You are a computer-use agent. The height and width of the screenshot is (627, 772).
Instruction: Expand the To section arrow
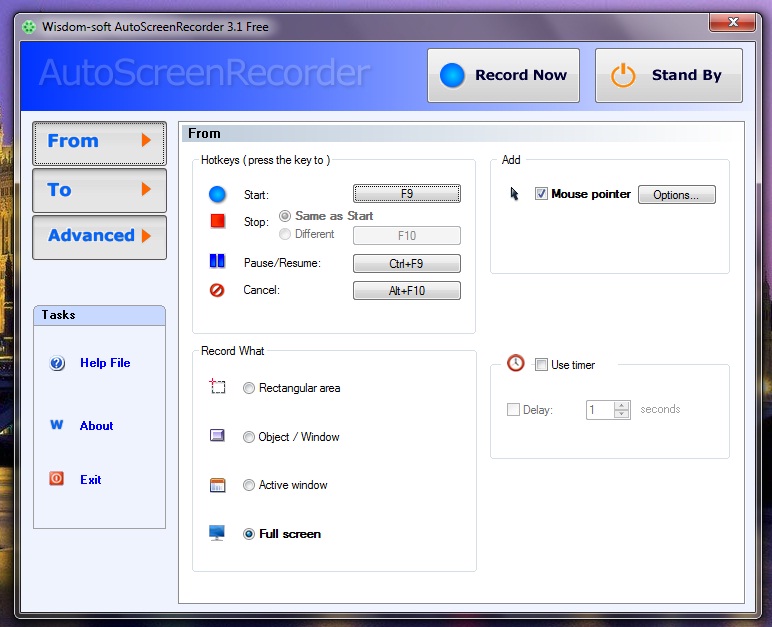tap(146, 189)
